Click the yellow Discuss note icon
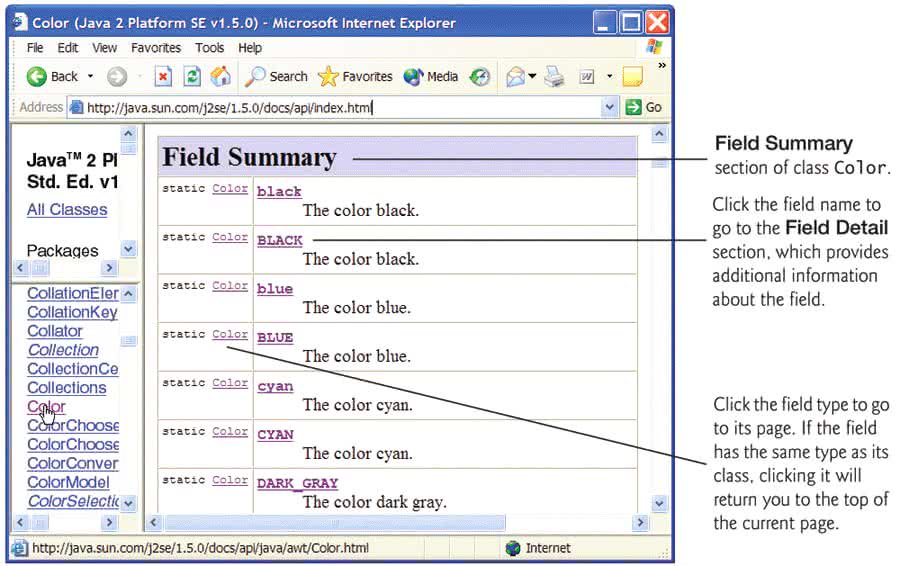The image size is (900, 566). pyautogui.click(x=633, y=76)
